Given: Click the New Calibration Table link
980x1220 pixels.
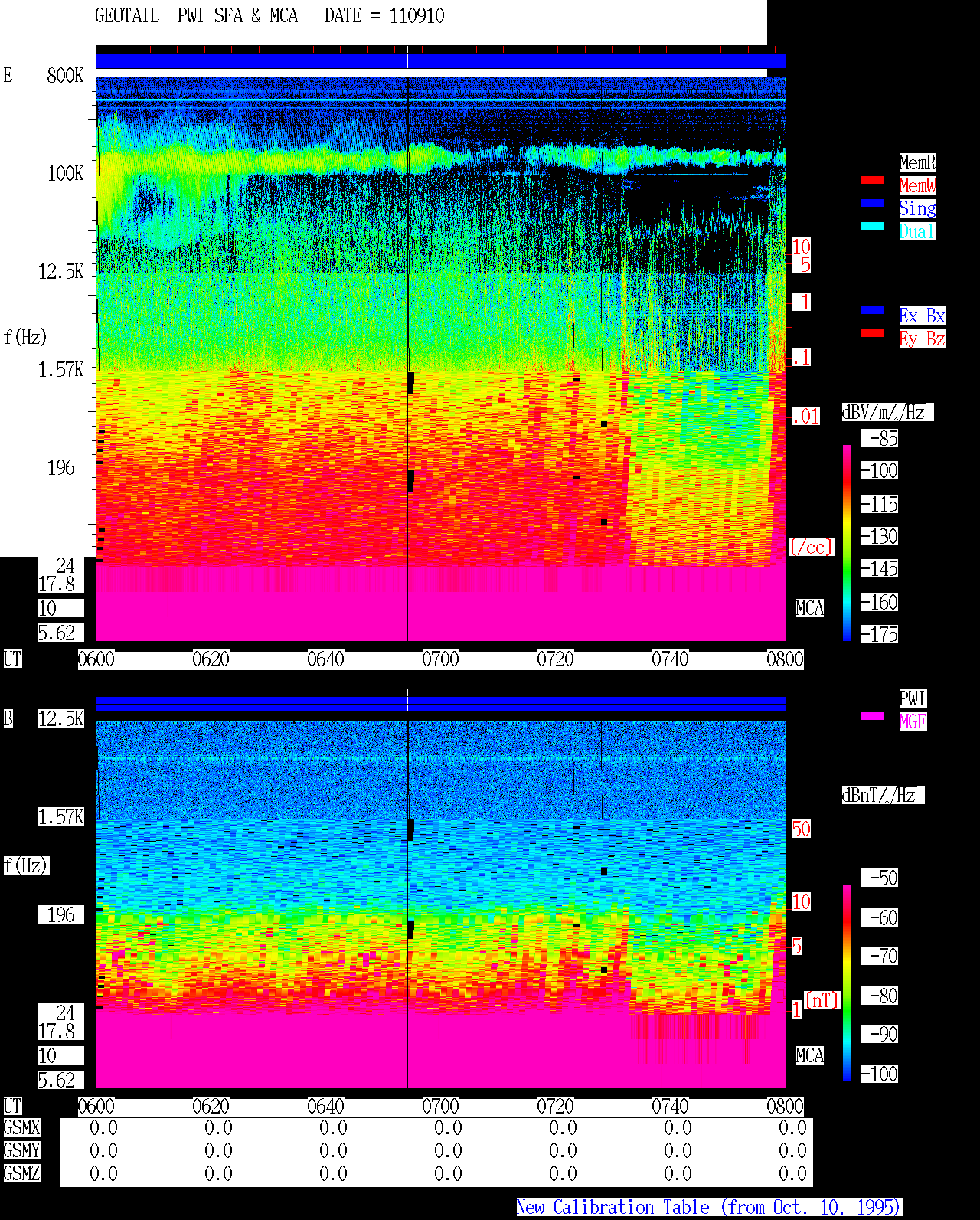Looking at the screenshot, I should [709, 1208].
